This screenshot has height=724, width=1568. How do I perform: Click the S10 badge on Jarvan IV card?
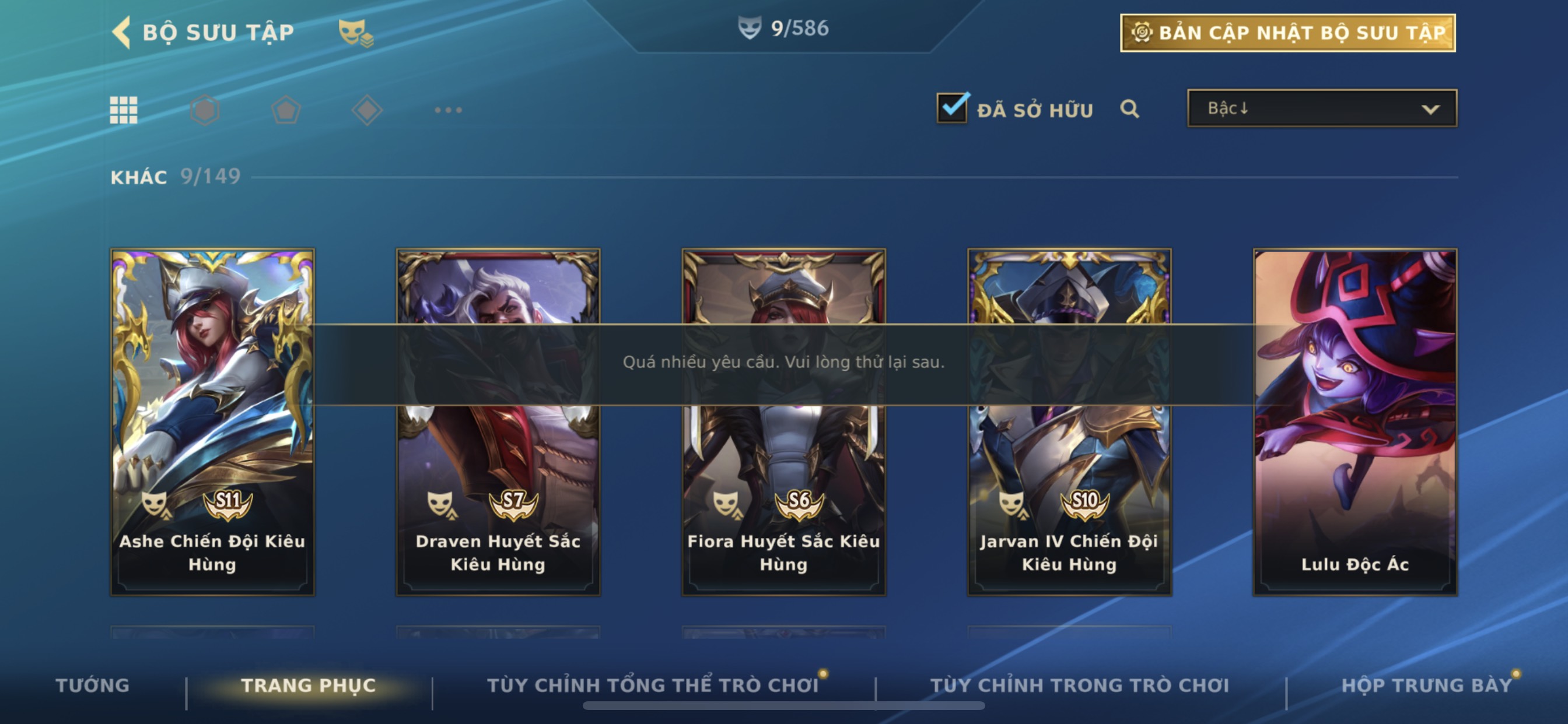pyautogui.click(x=1084, y=503)
